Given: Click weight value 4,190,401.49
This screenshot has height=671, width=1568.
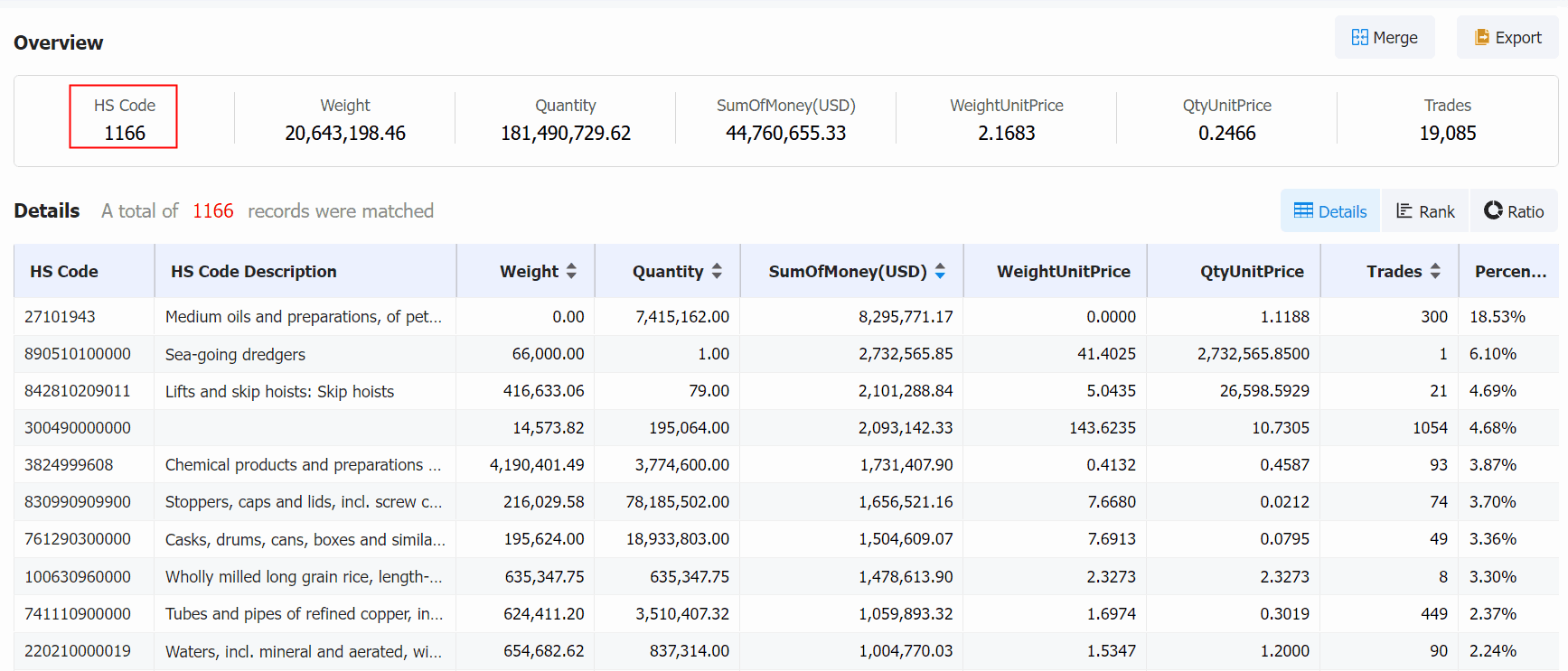Looking at the screenshot, I should tap(537, 465).
